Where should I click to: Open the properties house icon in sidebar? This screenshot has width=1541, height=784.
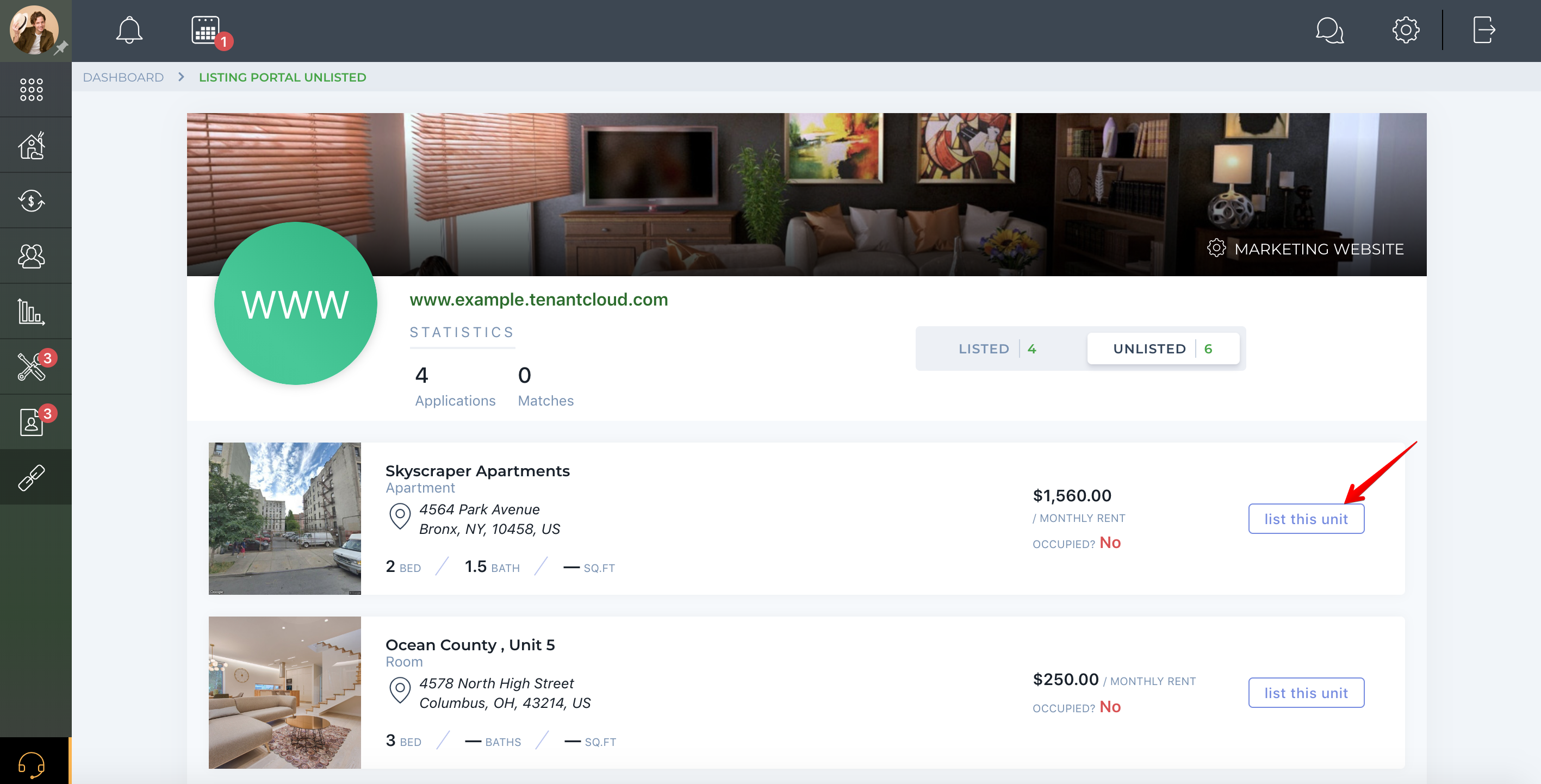pos(31,145)
